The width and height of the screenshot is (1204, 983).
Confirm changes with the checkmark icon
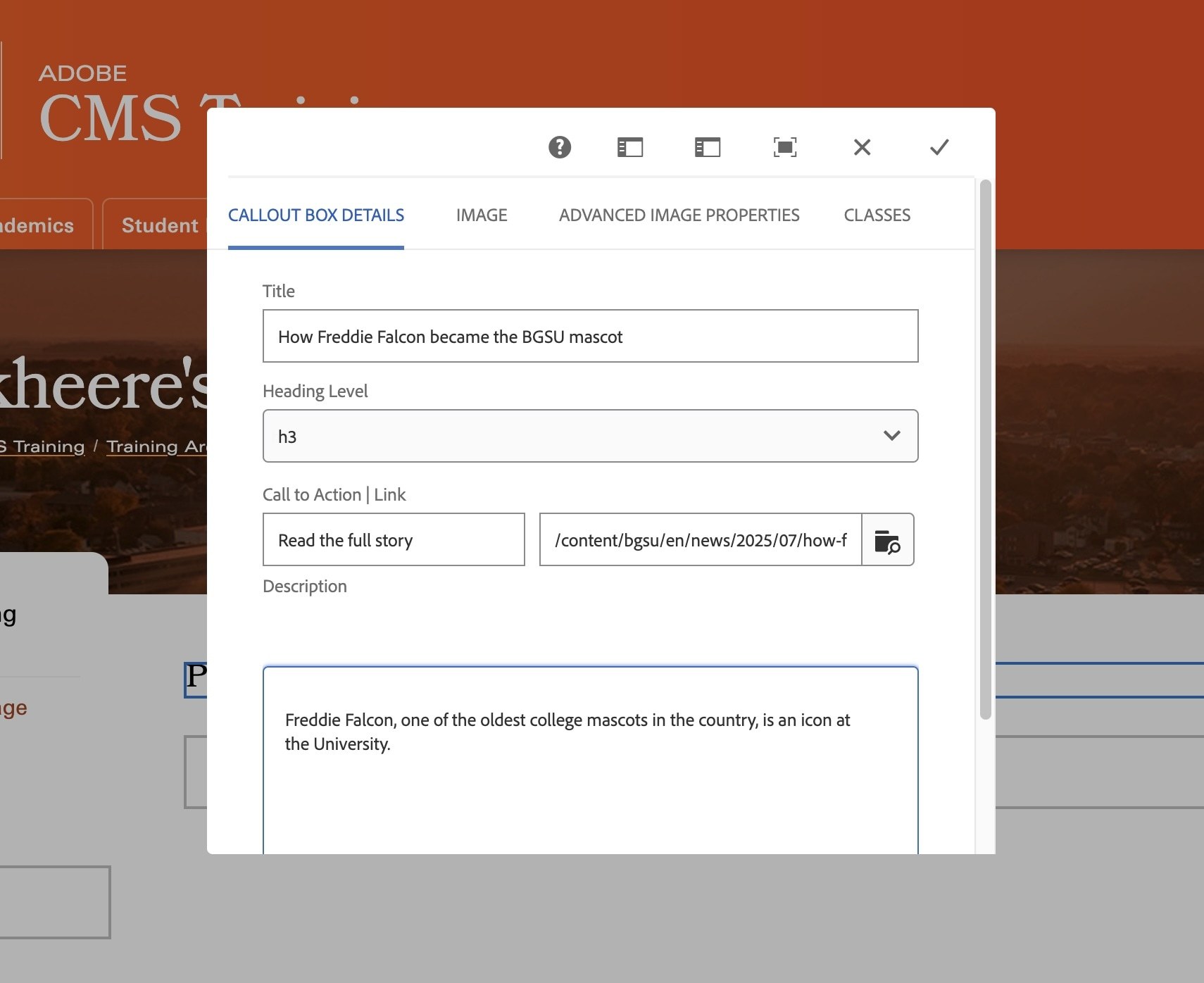click(x=939, y=147)
